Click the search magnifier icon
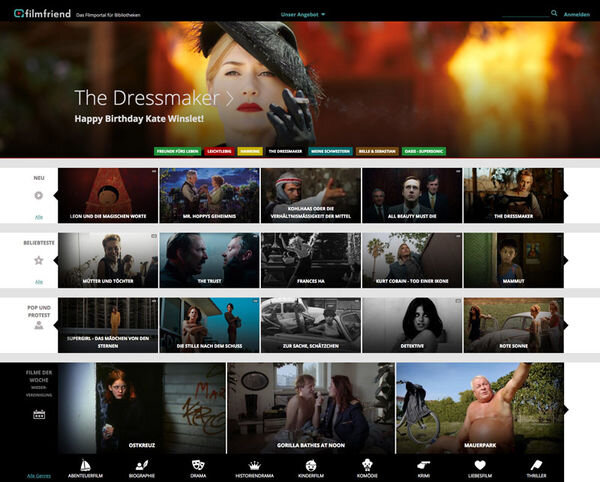The height and width of the screenshot is (482, 600). pyautogui.click(x=554, y=13)
